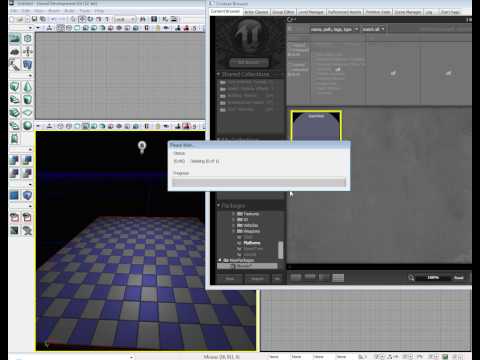Click New button under package list

point(230,279)
